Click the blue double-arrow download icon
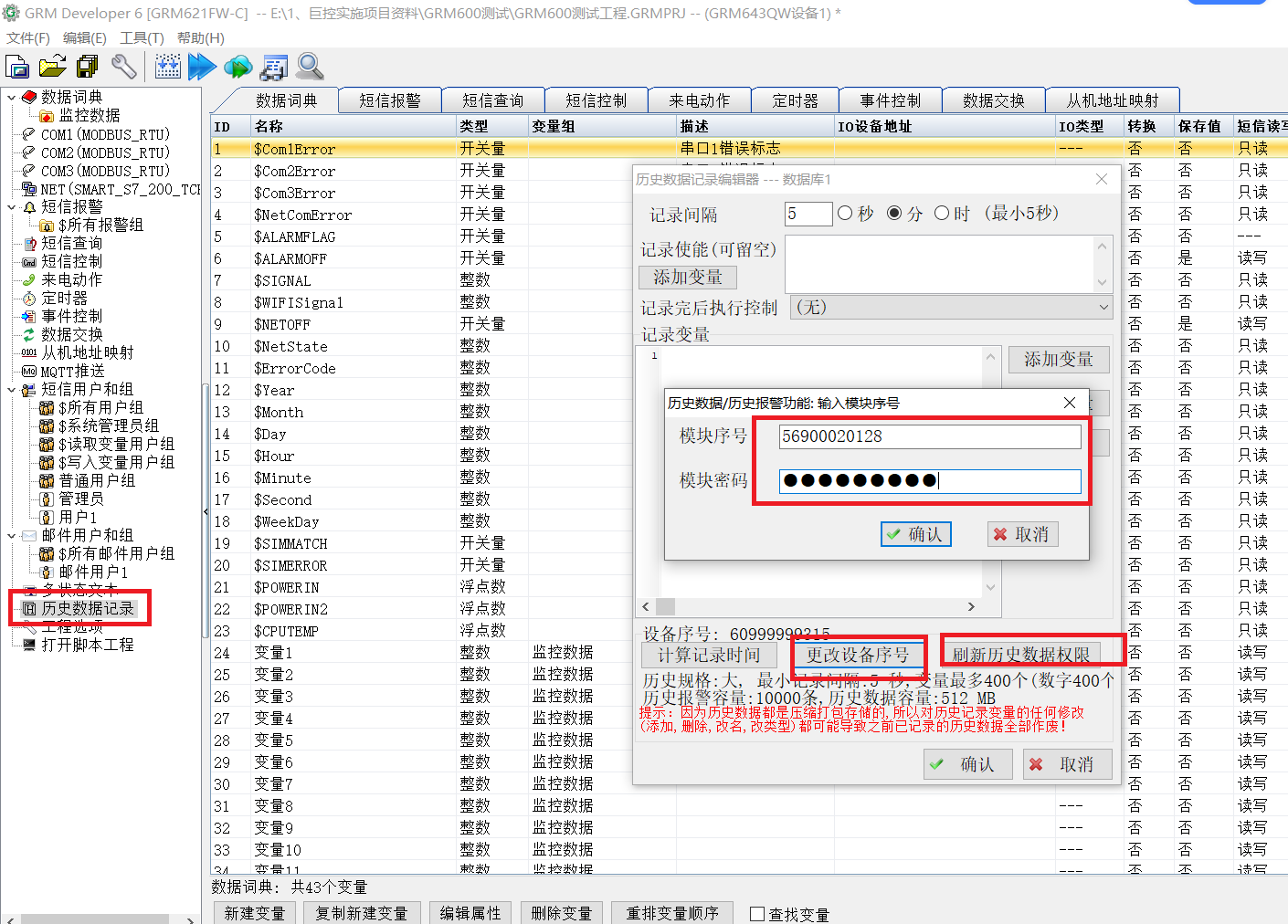Screen dimensions: 1288x924 point(202,67)
